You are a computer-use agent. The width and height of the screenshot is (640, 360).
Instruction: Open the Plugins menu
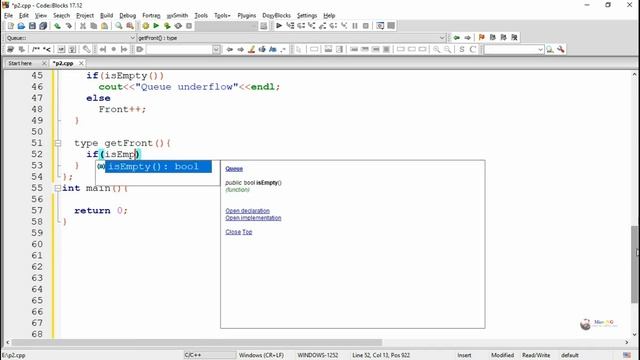click(247, 16)
